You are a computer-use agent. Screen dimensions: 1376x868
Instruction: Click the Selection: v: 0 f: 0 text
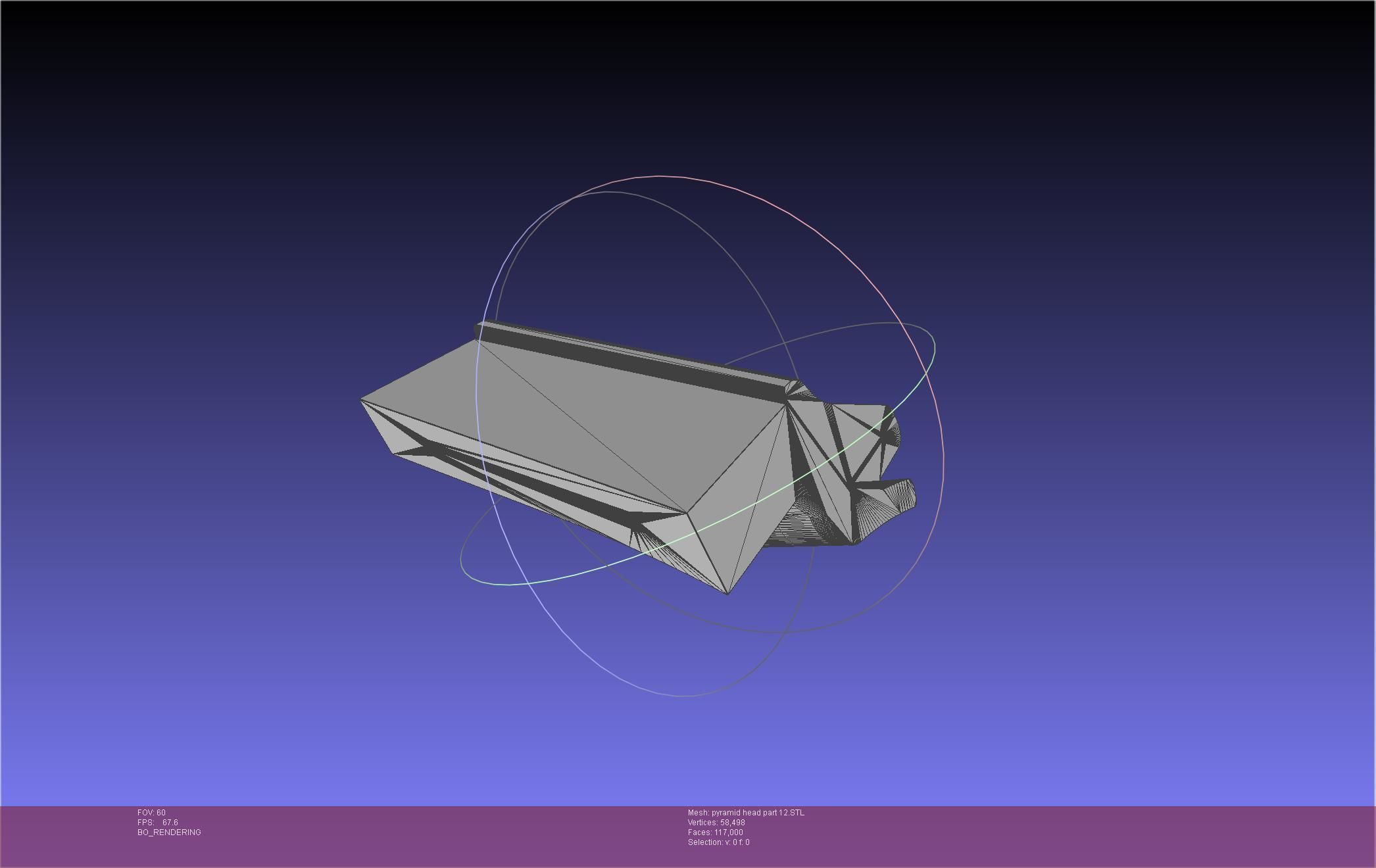pos(719,842)
